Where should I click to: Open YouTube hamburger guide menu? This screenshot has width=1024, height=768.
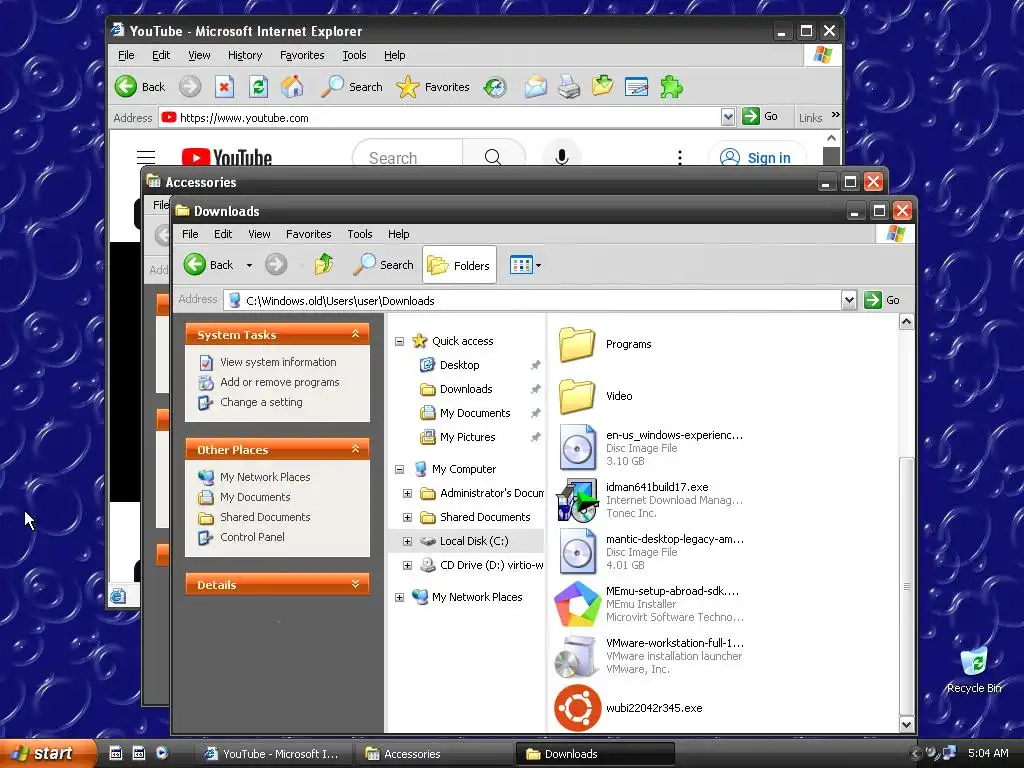tap(146, 157)
